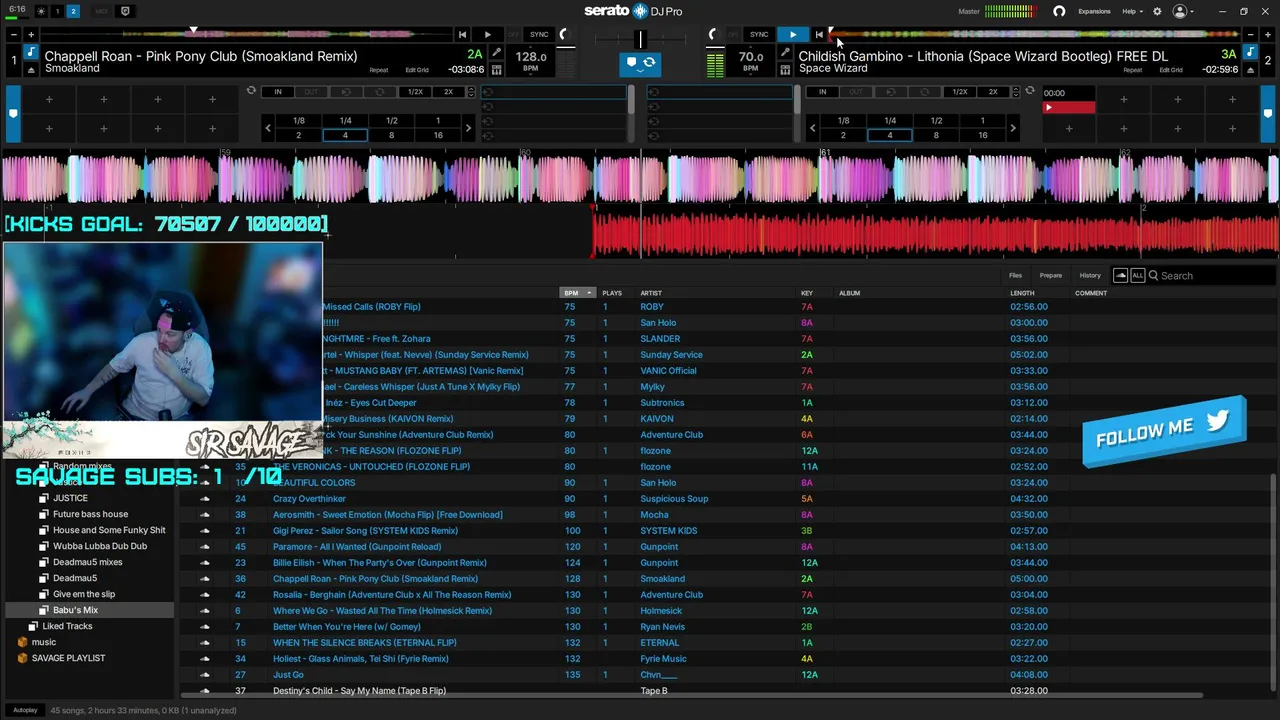Select ALL library sources filter

1137,275
